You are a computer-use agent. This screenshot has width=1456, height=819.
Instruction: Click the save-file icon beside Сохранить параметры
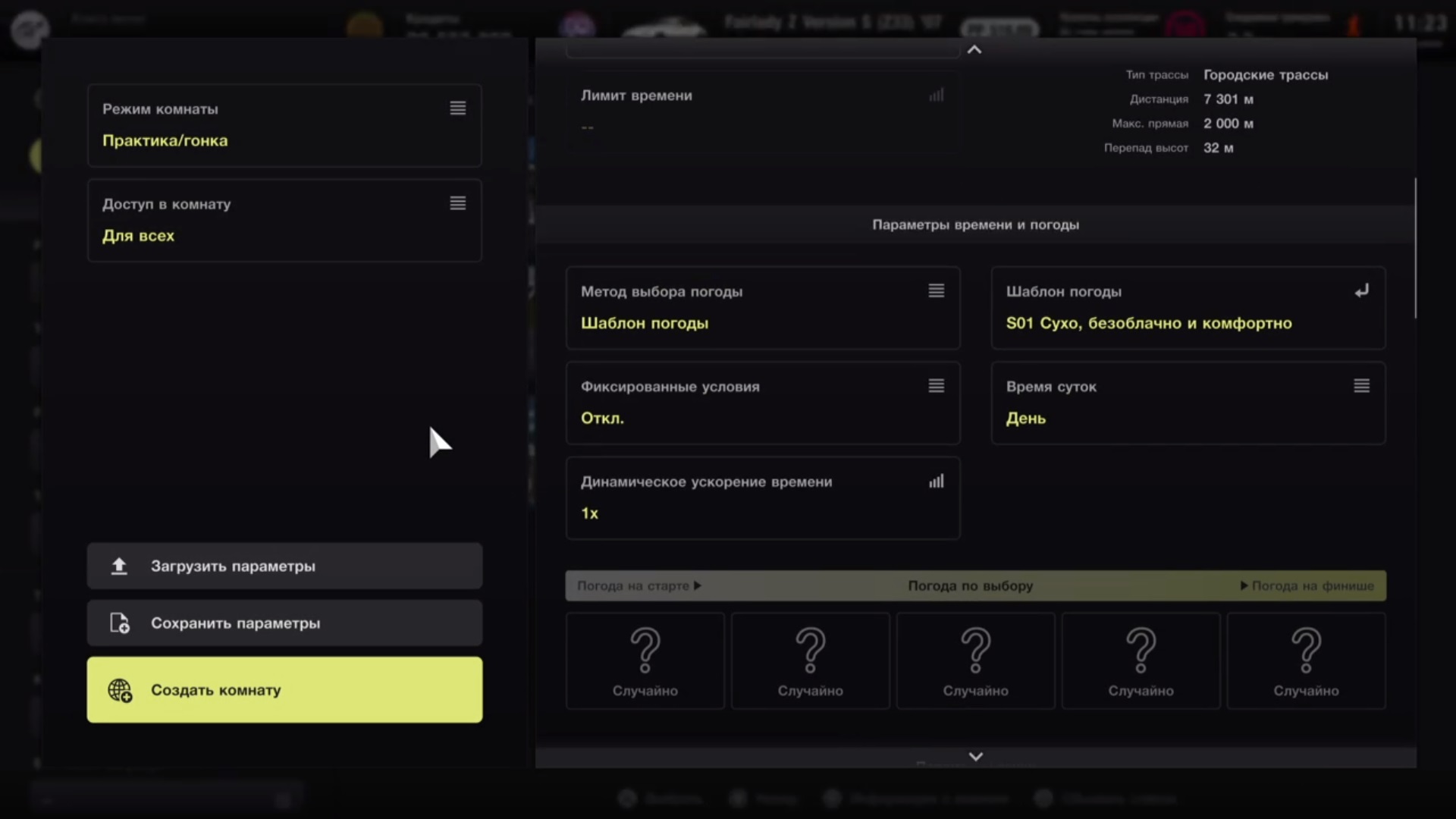120,623
